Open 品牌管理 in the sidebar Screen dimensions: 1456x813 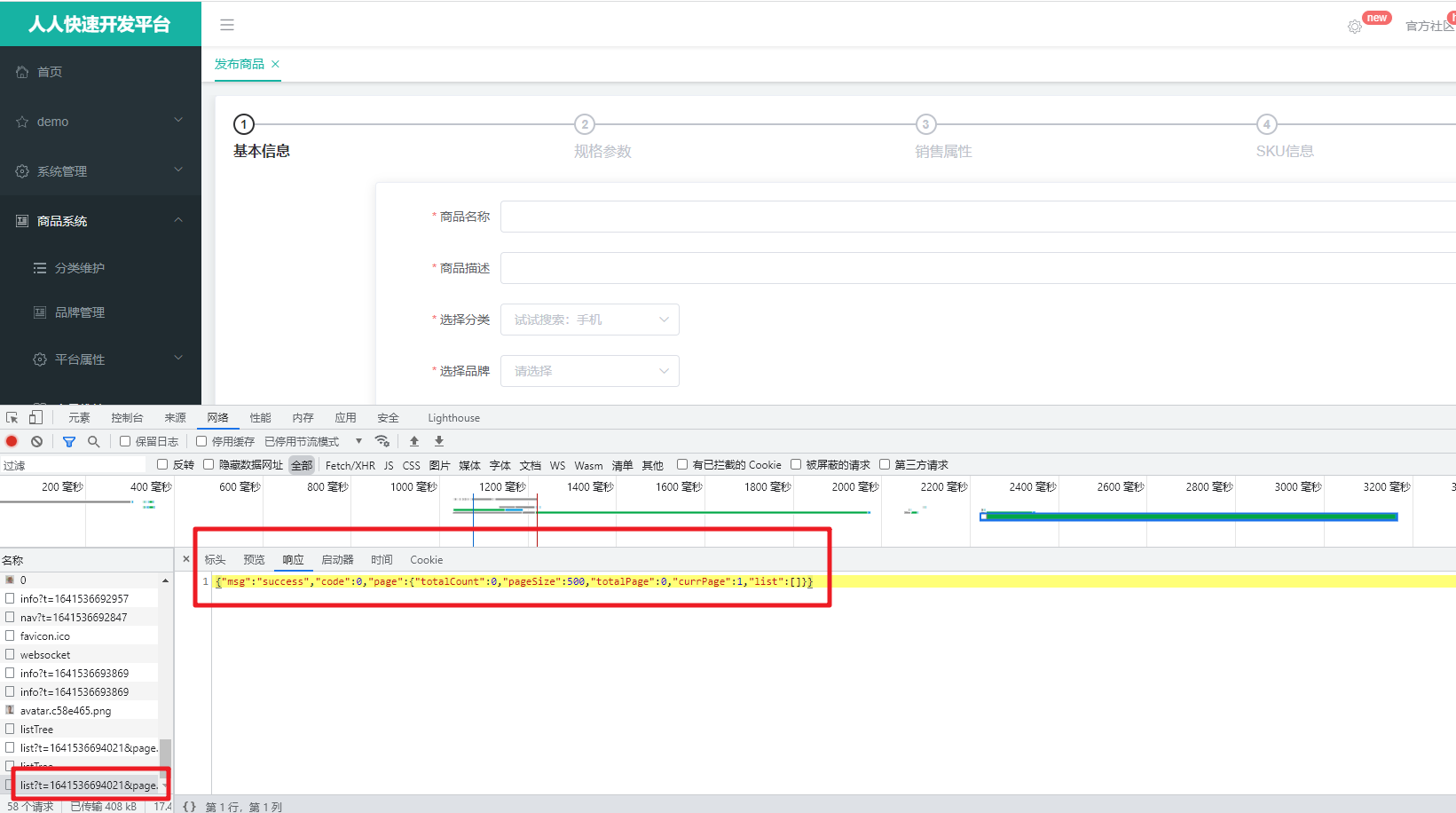point(80,312)
